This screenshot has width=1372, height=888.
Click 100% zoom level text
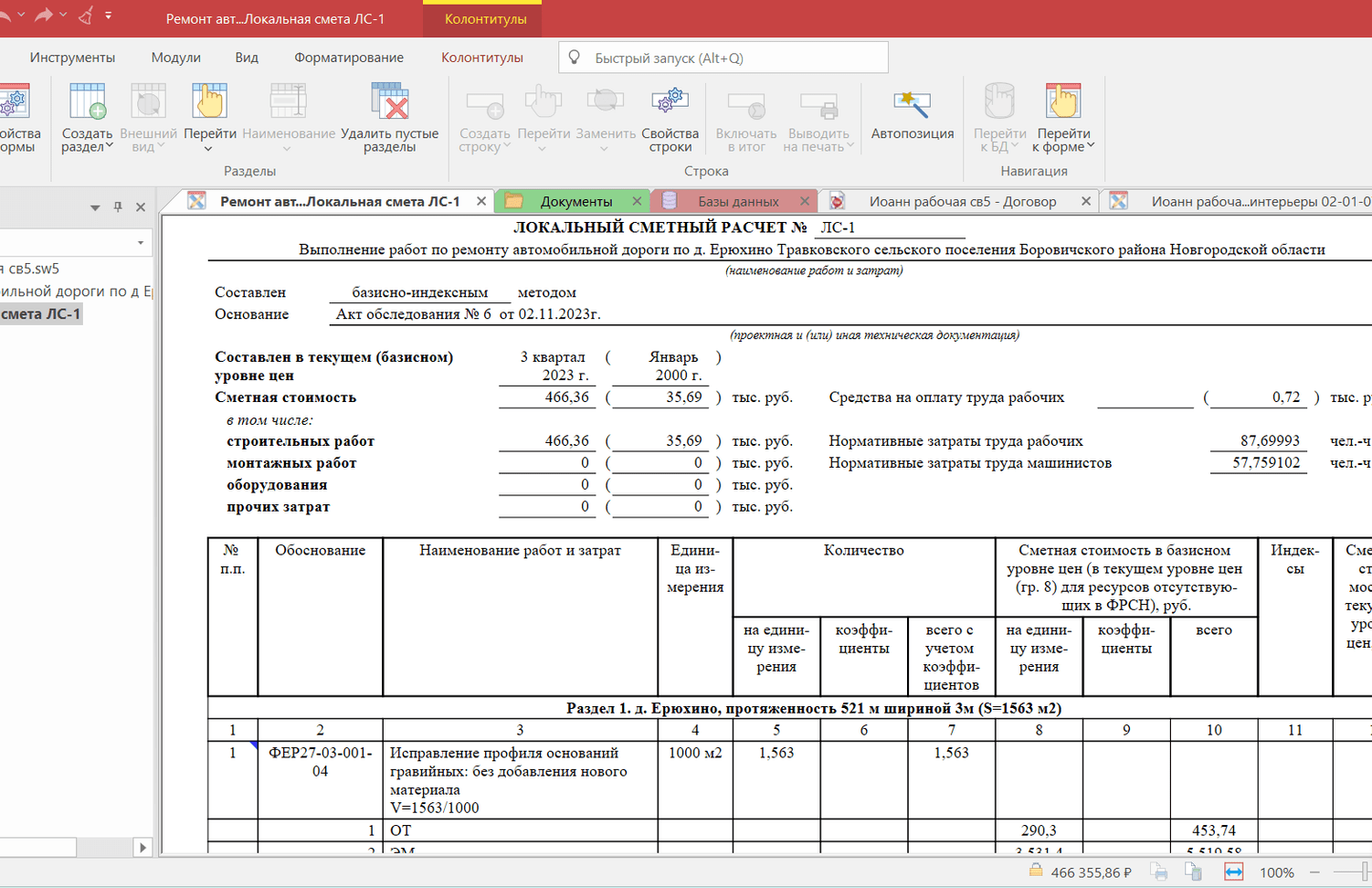(x=1276, y=872)
